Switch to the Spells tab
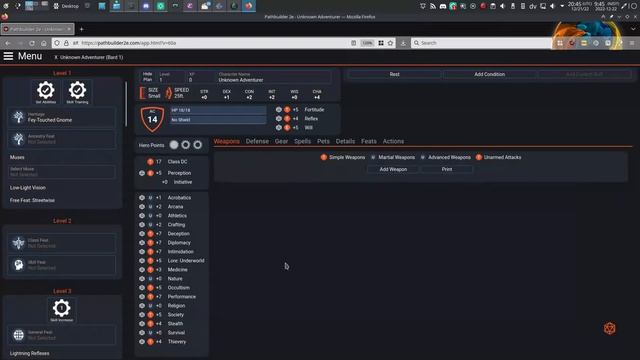 pyautogui.click(x=302, y=141)
